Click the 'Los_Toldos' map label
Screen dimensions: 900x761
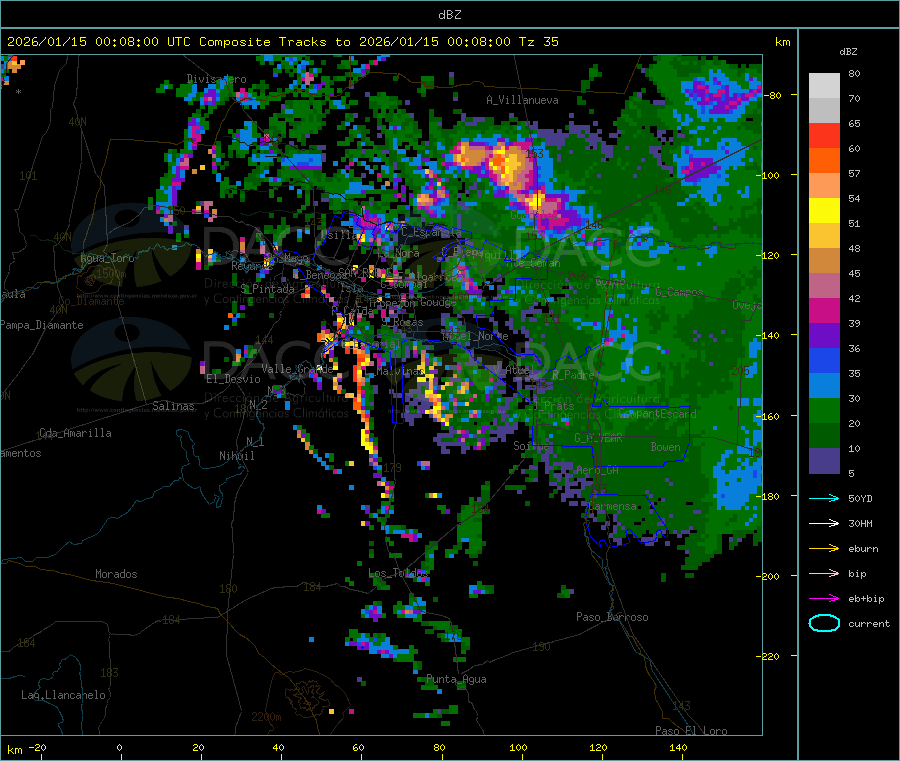pos(398,573)
